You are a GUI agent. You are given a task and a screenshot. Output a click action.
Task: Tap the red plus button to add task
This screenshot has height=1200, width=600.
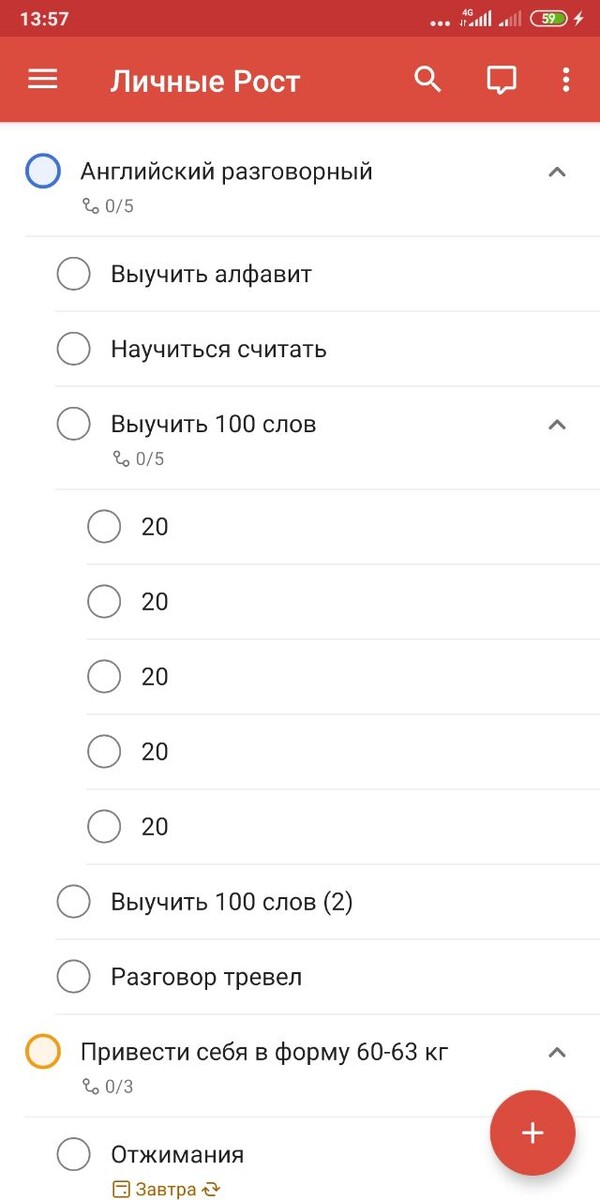pyautogui.click(x=532, y=1132)
